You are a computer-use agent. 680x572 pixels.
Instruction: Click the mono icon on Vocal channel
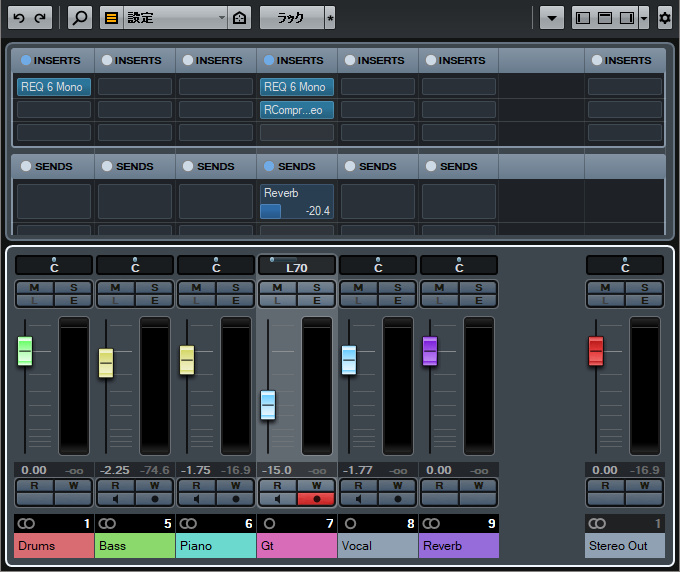pos(350,524)
